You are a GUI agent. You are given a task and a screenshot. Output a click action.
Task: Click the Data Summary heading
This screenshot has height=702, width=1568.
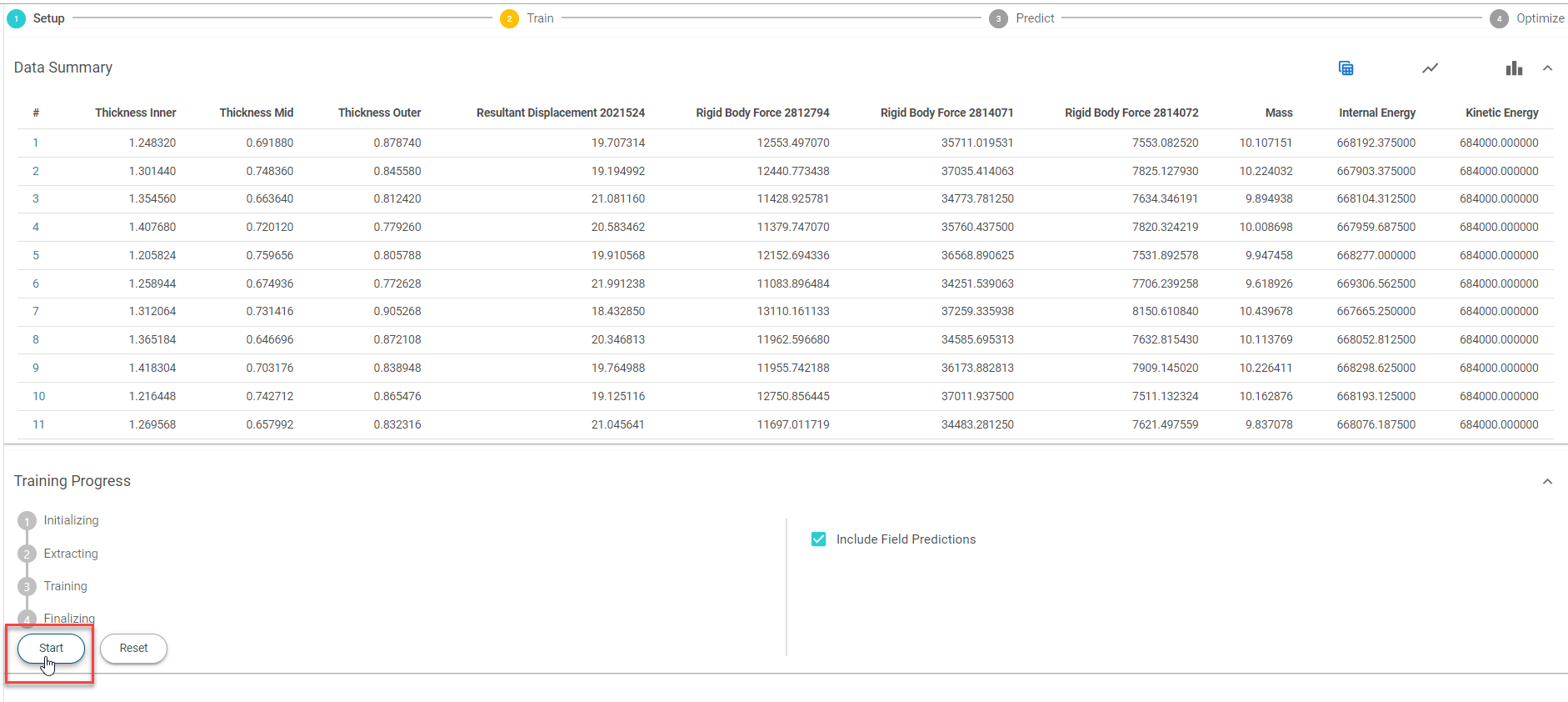click(63, 68)
